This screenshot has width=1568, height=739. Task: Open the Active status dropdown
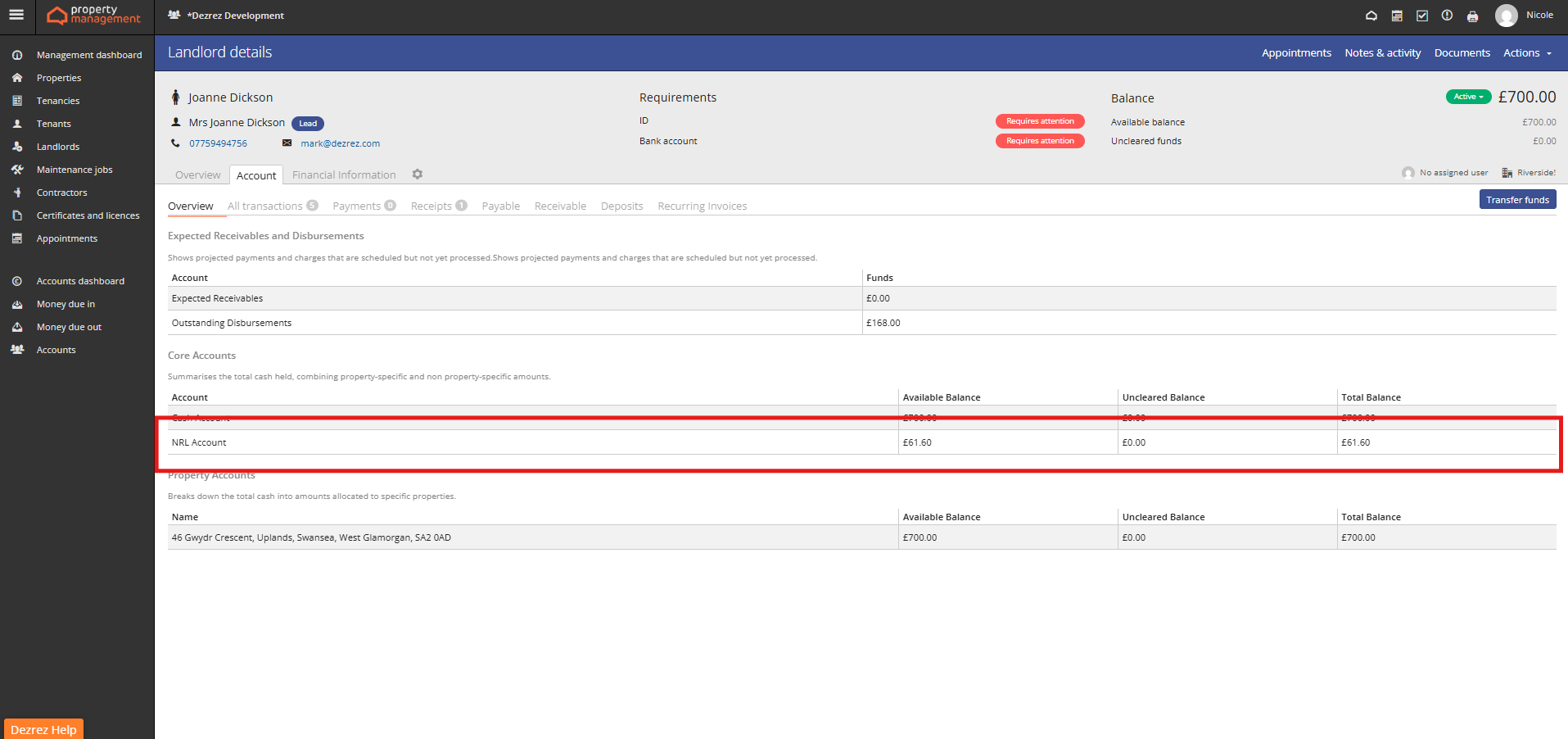(x=1468, y=97)
